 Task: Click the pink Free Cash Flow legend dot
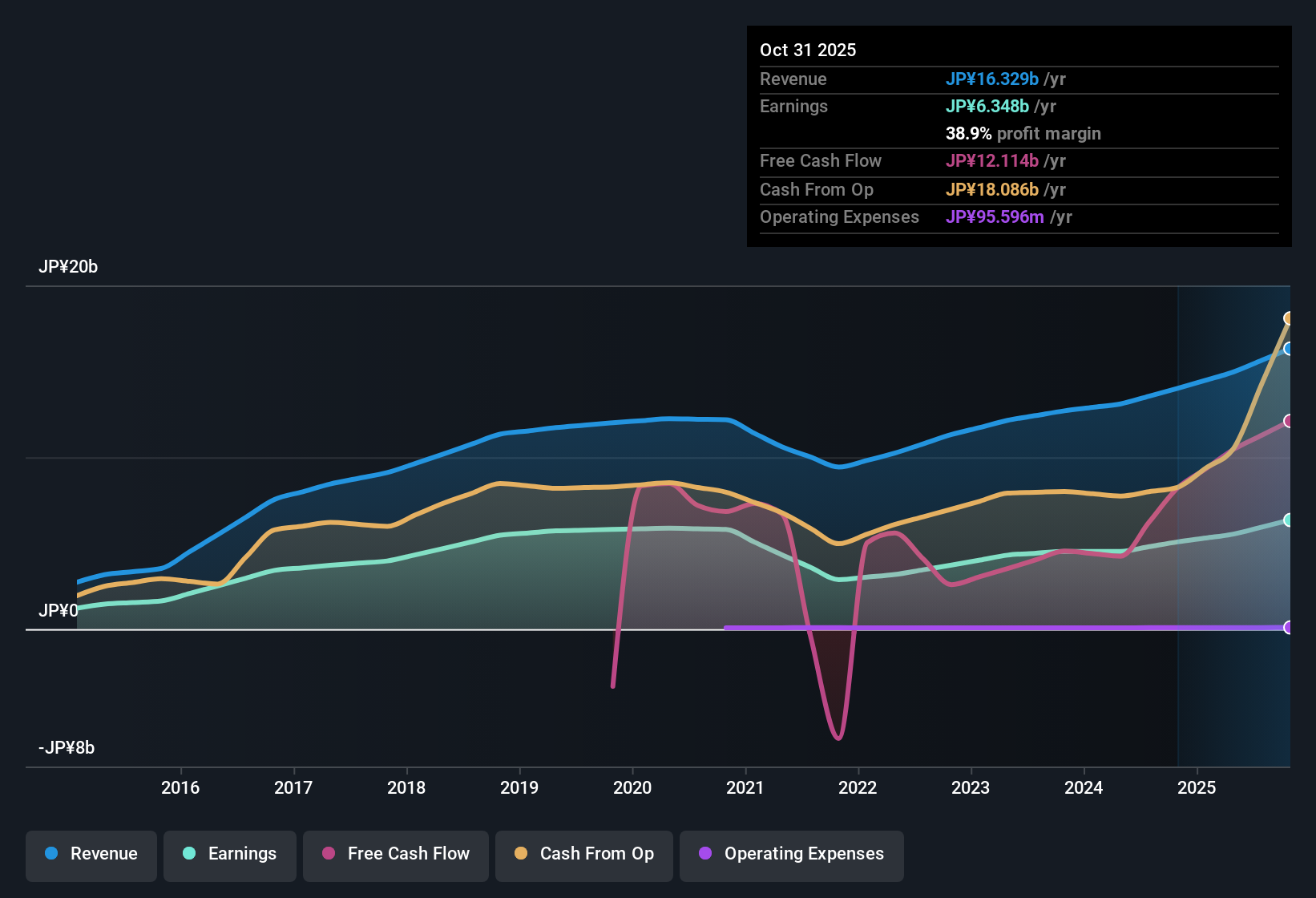(x=329, y=854)
